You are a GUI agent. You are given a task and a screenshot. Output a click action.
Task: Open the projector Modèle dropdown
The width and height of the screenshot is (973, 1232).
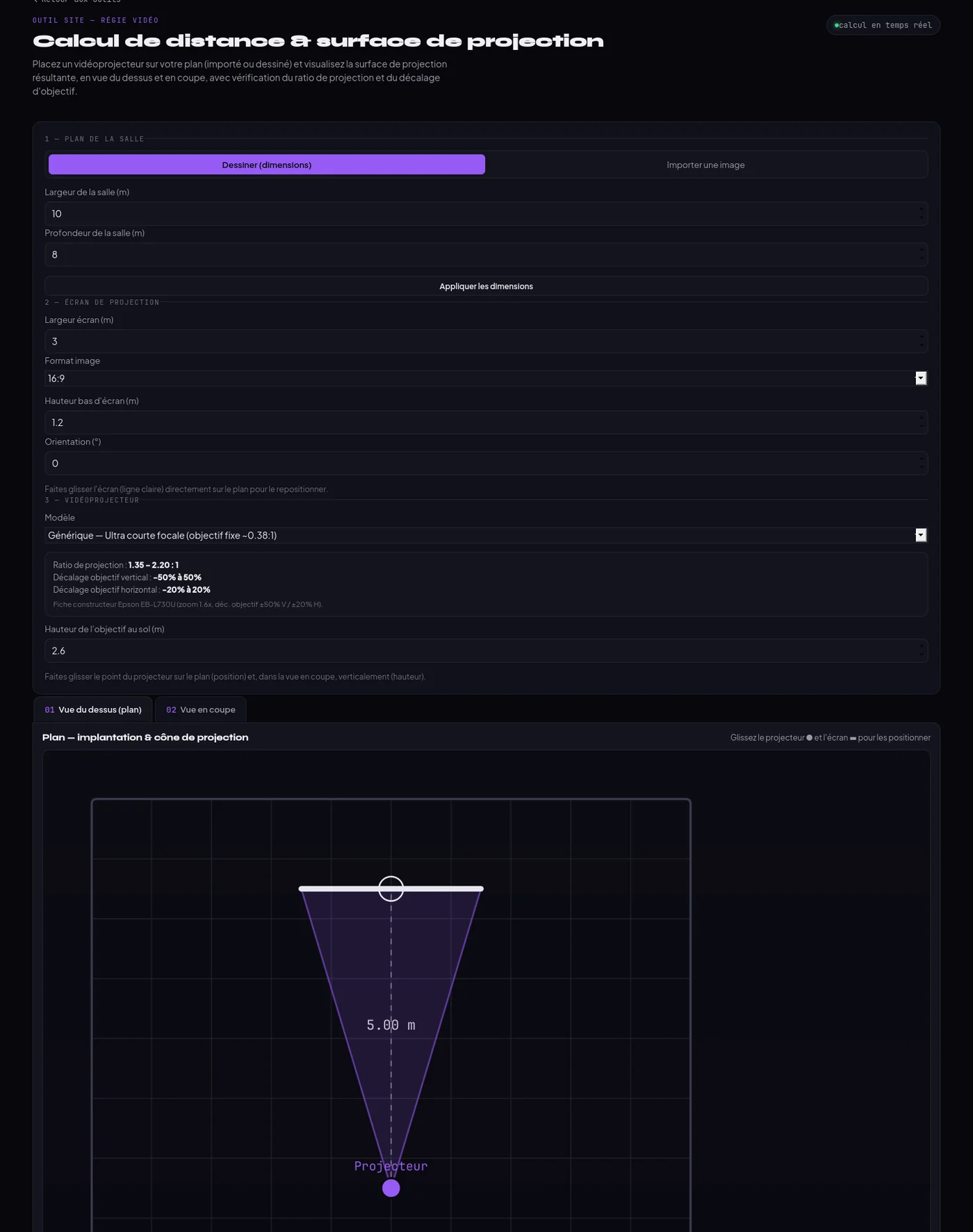click(486, 535)
